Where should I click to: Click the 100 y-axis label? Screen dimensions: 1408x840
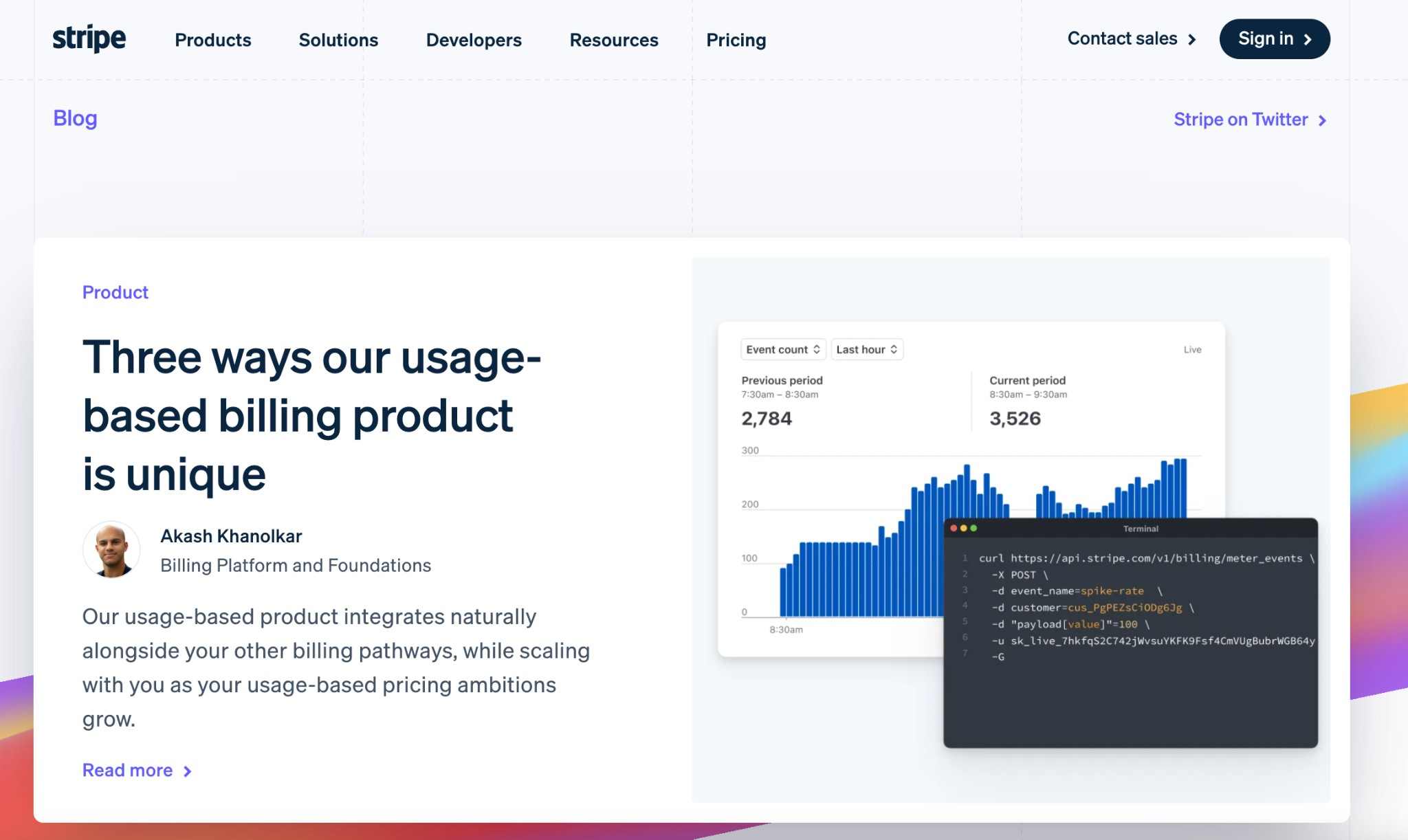pyautogui.click(x=749, y=558)
